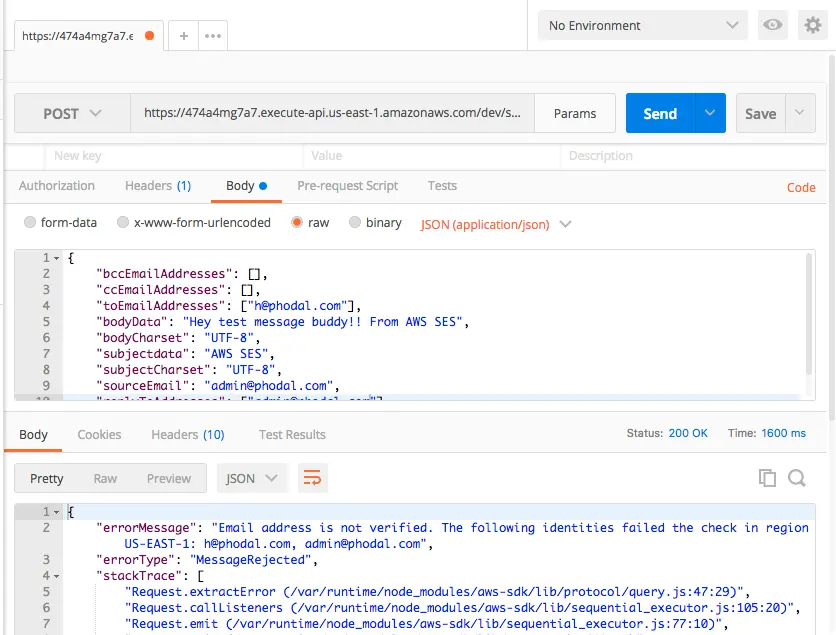Click the "Request.callListeners" stack trace line
The height and width of the screenshot is (635, 836).
pyautogui.click(x=462, y=607)
